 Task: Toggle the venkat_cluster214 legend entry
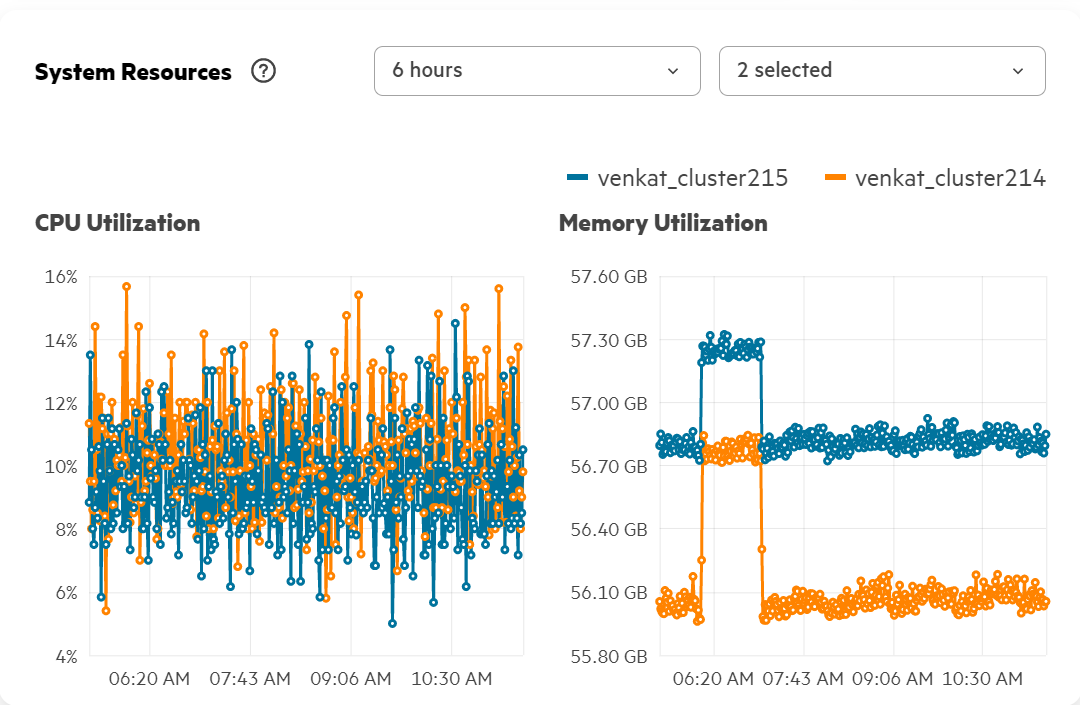935,178
